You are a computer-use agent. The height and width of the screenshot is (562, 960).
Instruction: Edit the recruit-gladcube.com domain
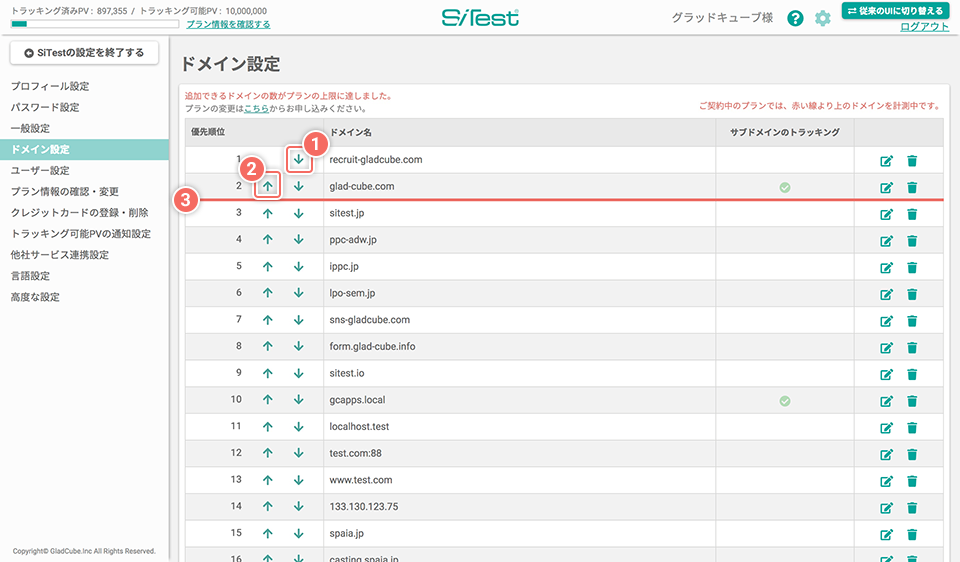point(886,161)
